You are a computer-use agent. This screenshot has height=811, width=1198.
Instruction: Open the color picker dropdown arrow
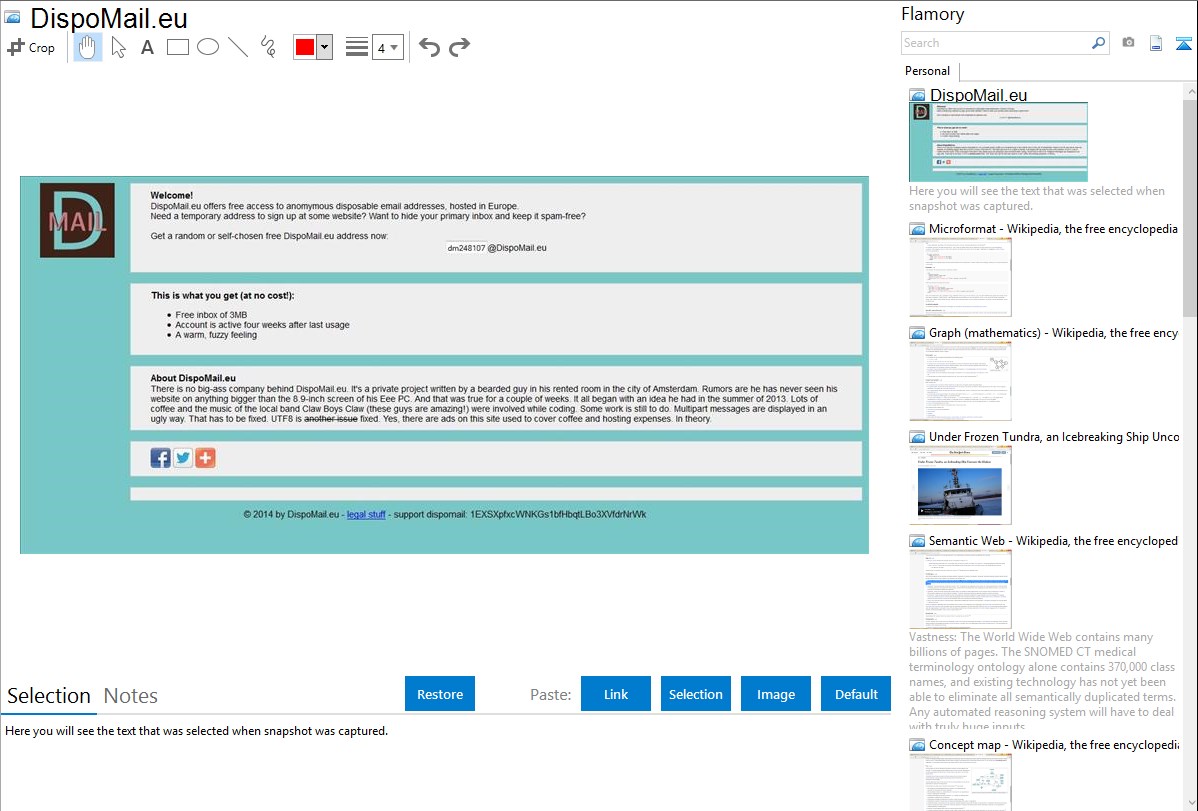pos(325,47)
